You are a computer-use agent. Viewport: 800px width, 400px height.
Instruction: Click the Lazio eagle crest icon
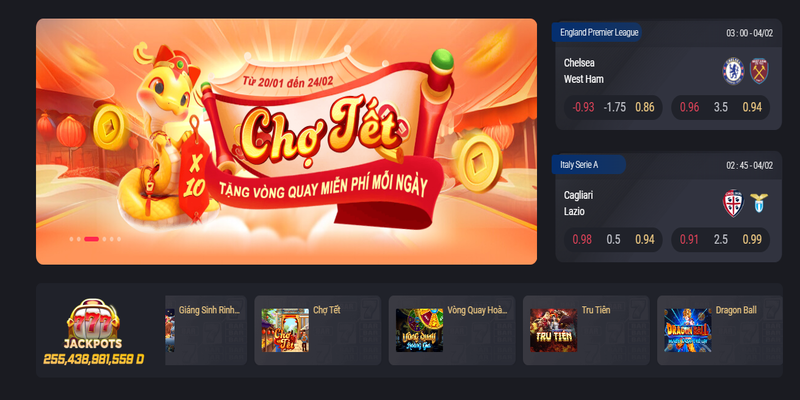759,203
